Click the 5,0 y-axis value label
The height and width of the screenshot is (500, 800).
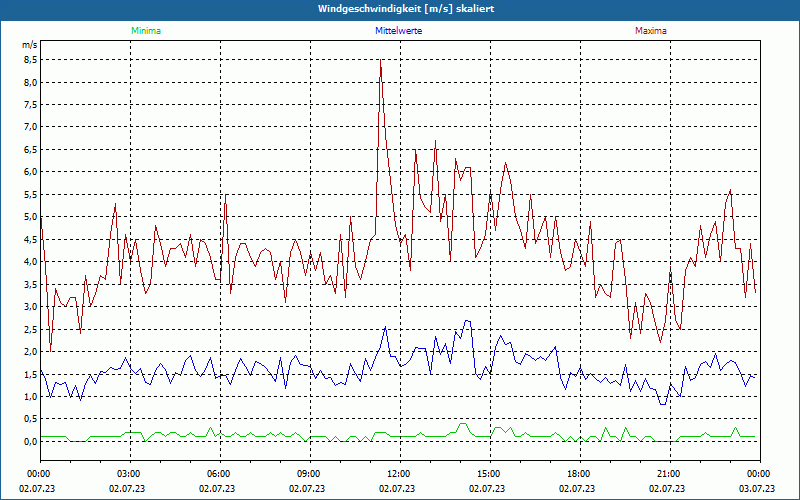pyautogui.click(x=30, y=217)
